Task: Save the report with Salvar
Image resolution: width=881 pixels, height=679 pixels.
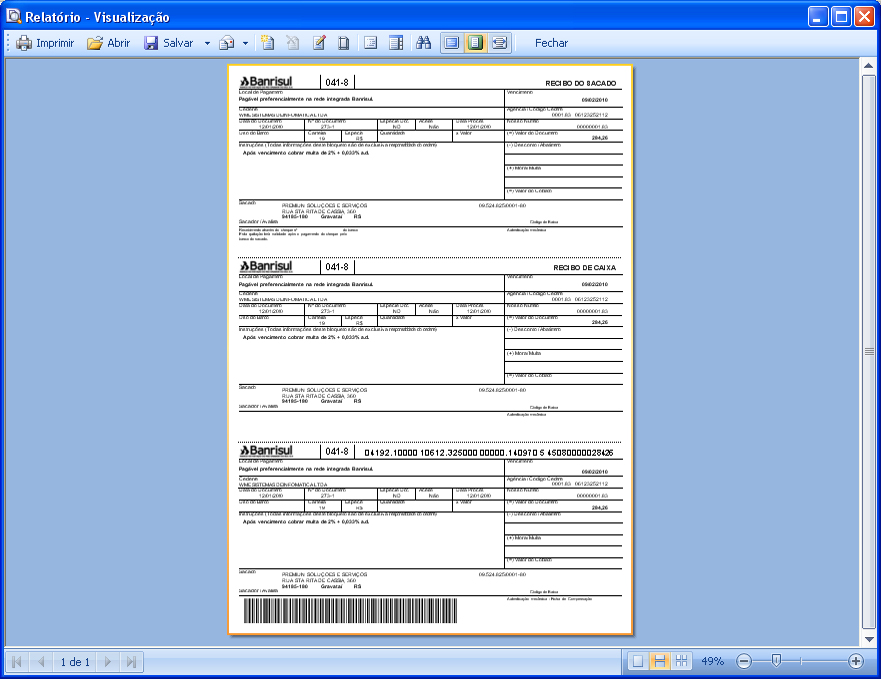Action: [168, 43]
